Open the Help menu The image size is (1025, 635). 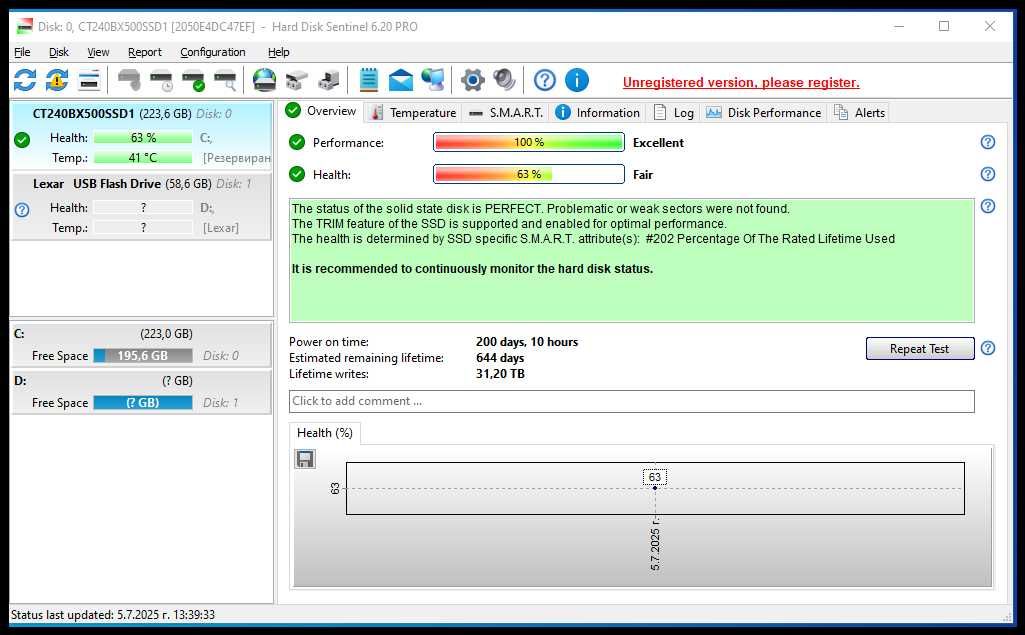pos(278,52)
